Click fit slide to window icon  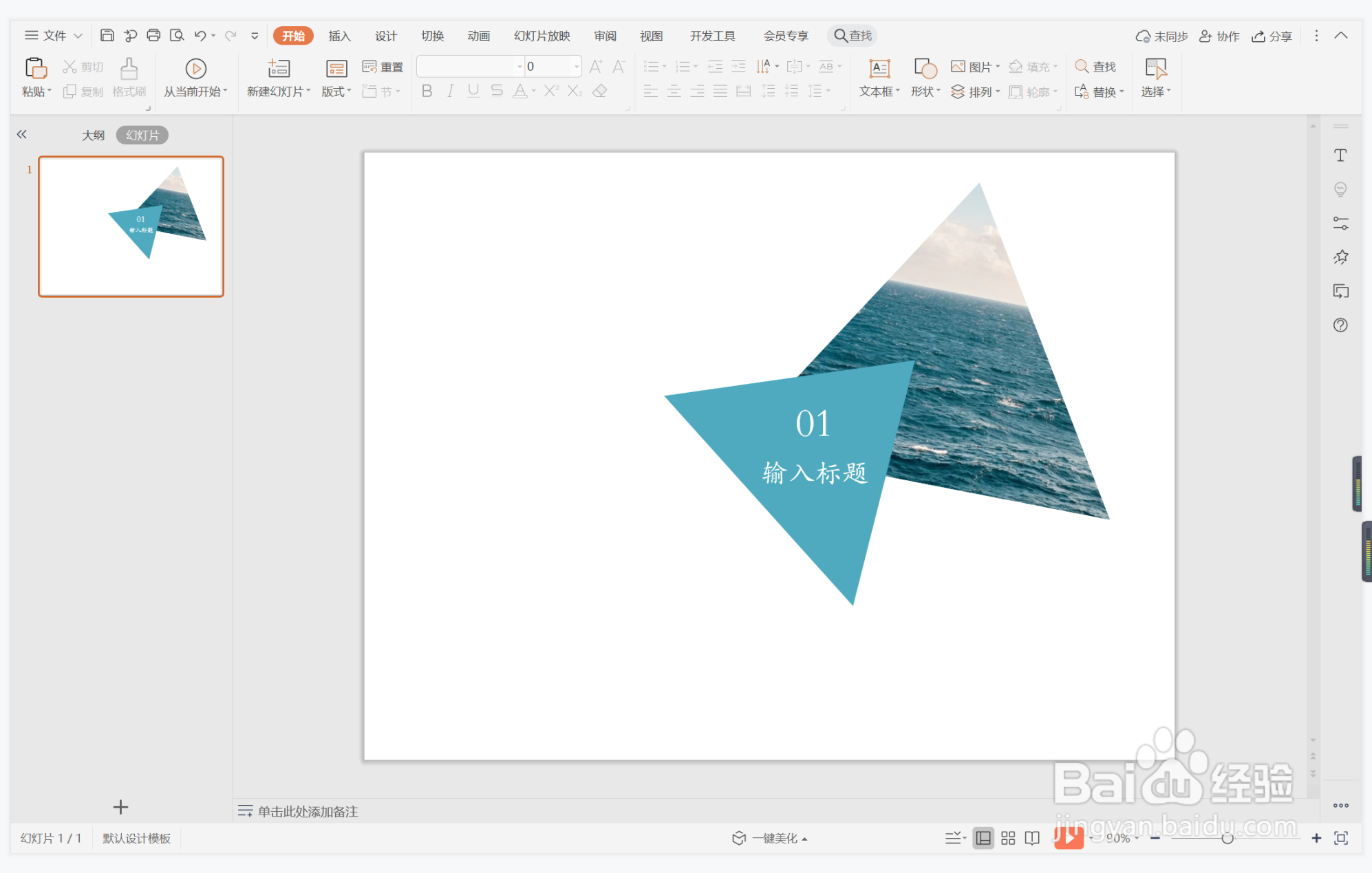1341,838
